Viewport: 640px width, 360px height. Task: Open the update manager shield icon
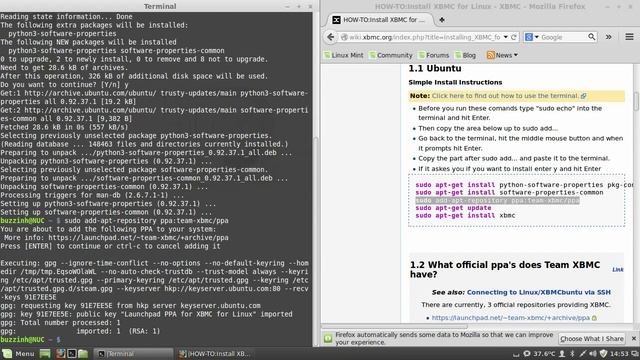(x=603, y=353)
